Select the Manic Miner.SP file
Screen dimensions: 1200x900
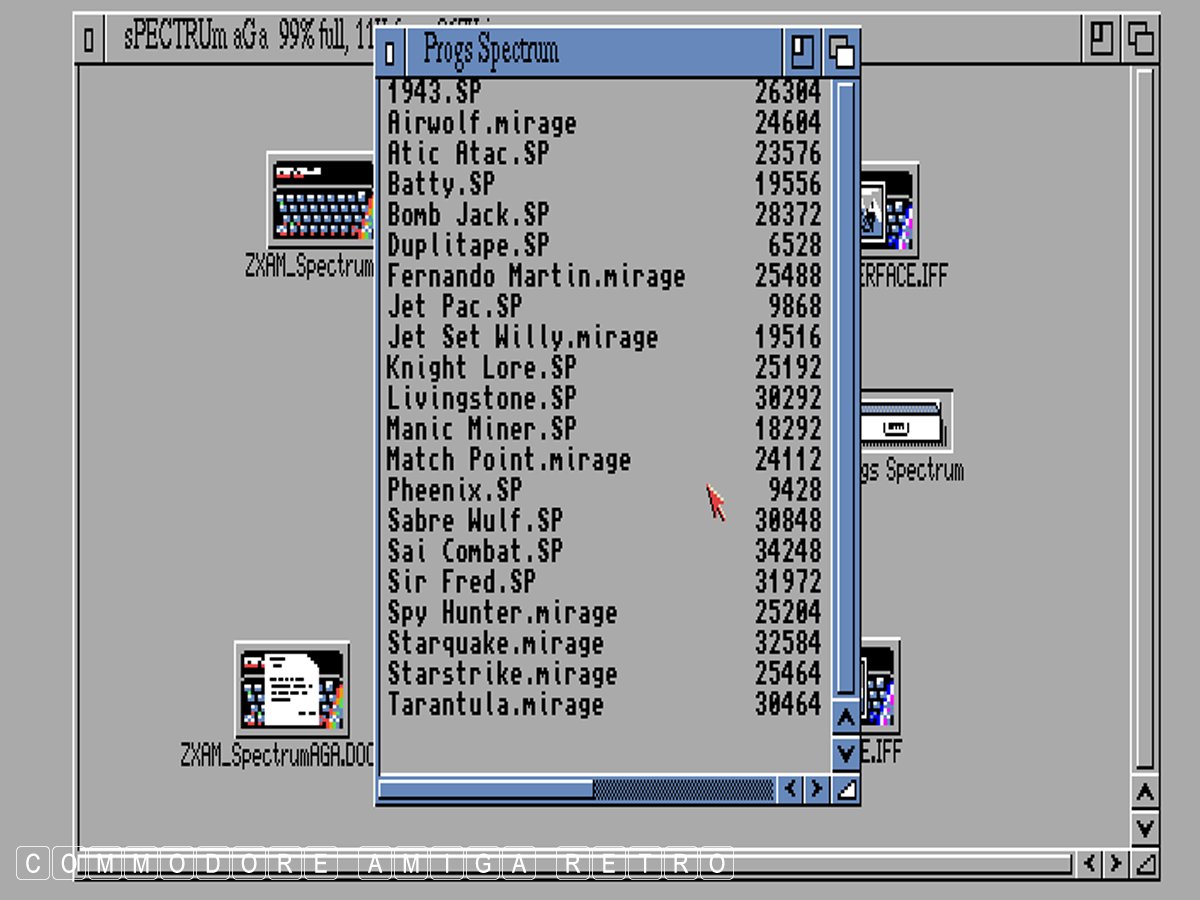(x=481, y=430)
